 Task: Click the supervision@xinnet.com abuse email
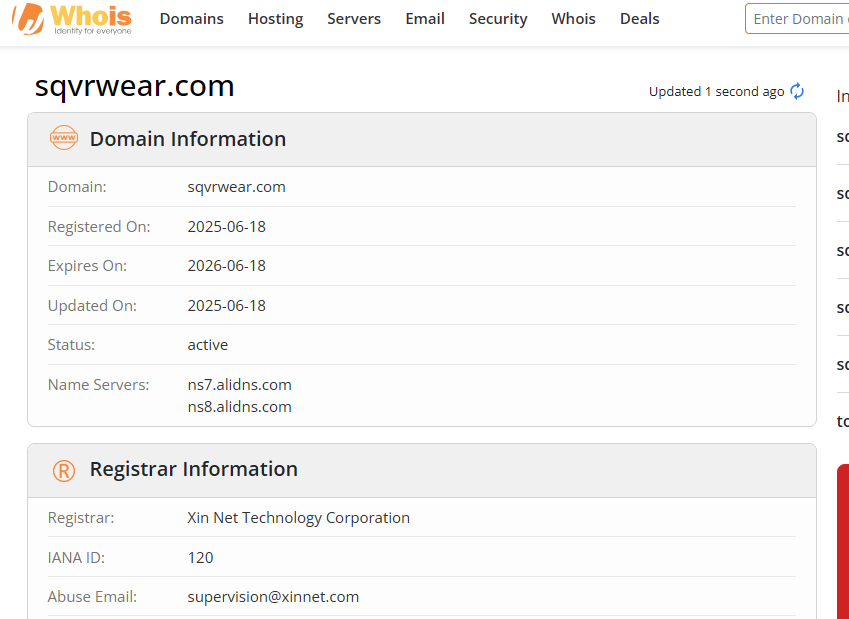coord(273,597)
